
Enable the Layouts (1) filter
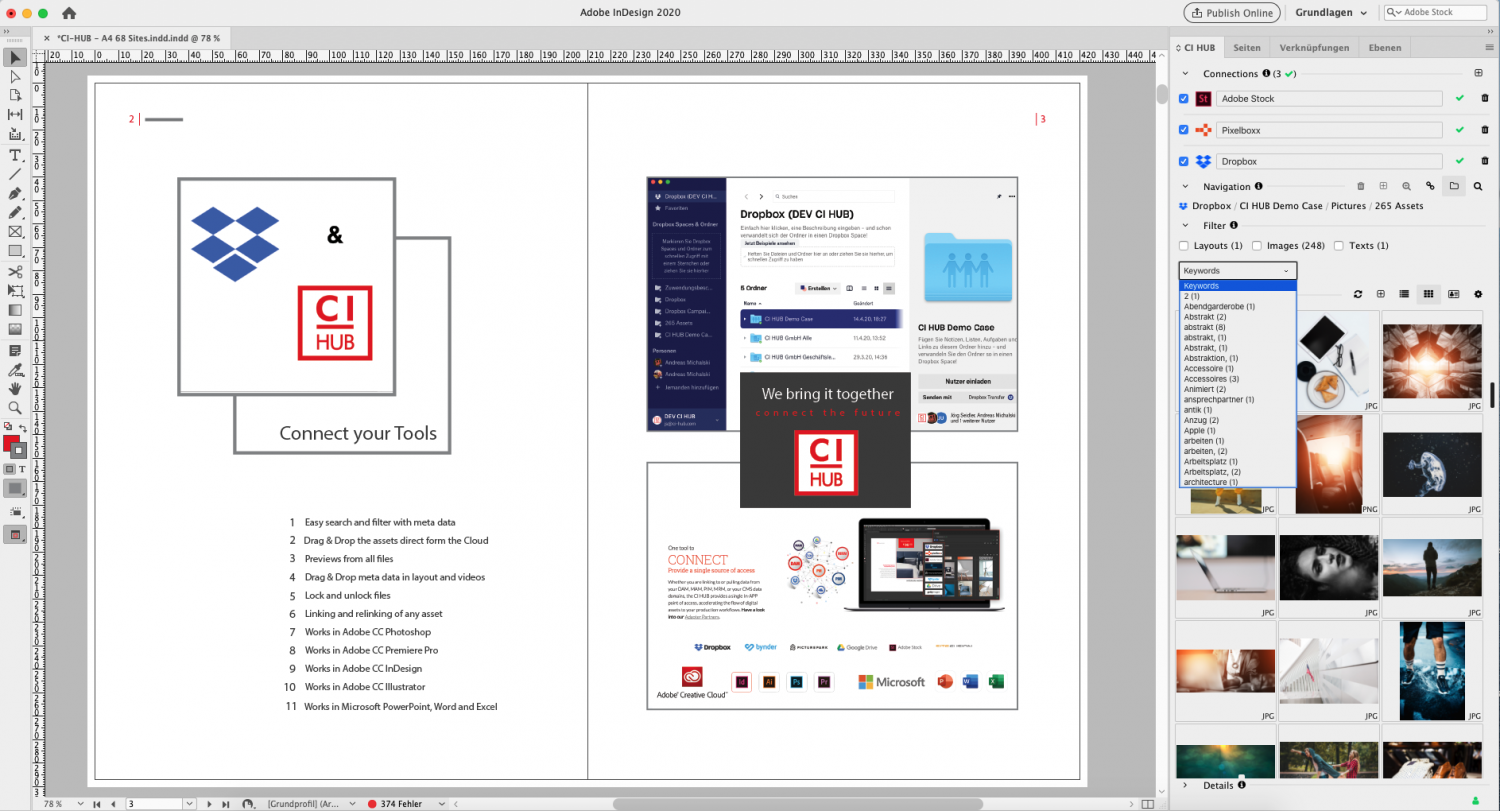(x=1184, y=246)
